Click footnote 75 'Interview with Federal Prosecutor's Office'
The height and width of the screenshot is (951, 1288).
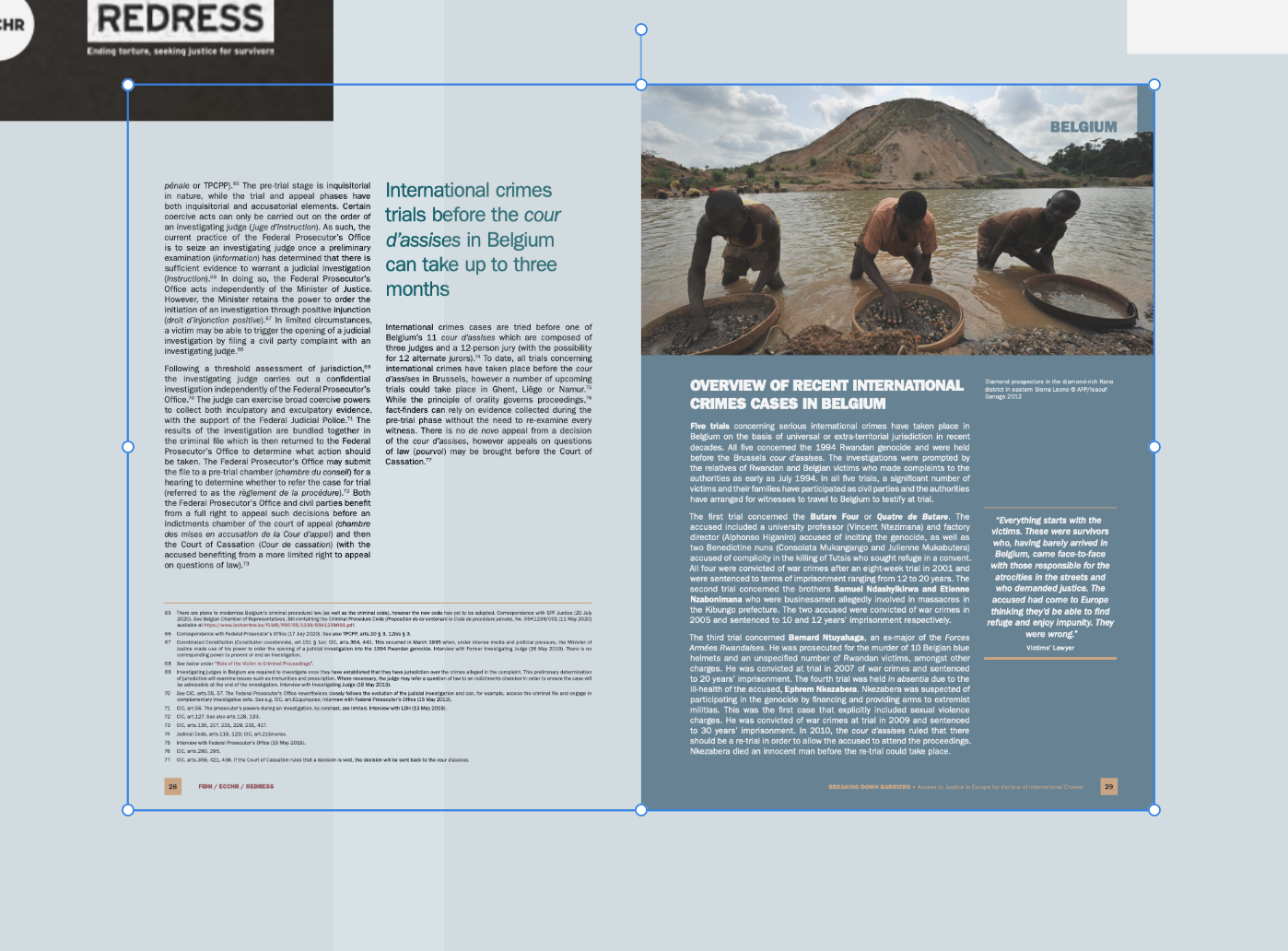point(234,743)
